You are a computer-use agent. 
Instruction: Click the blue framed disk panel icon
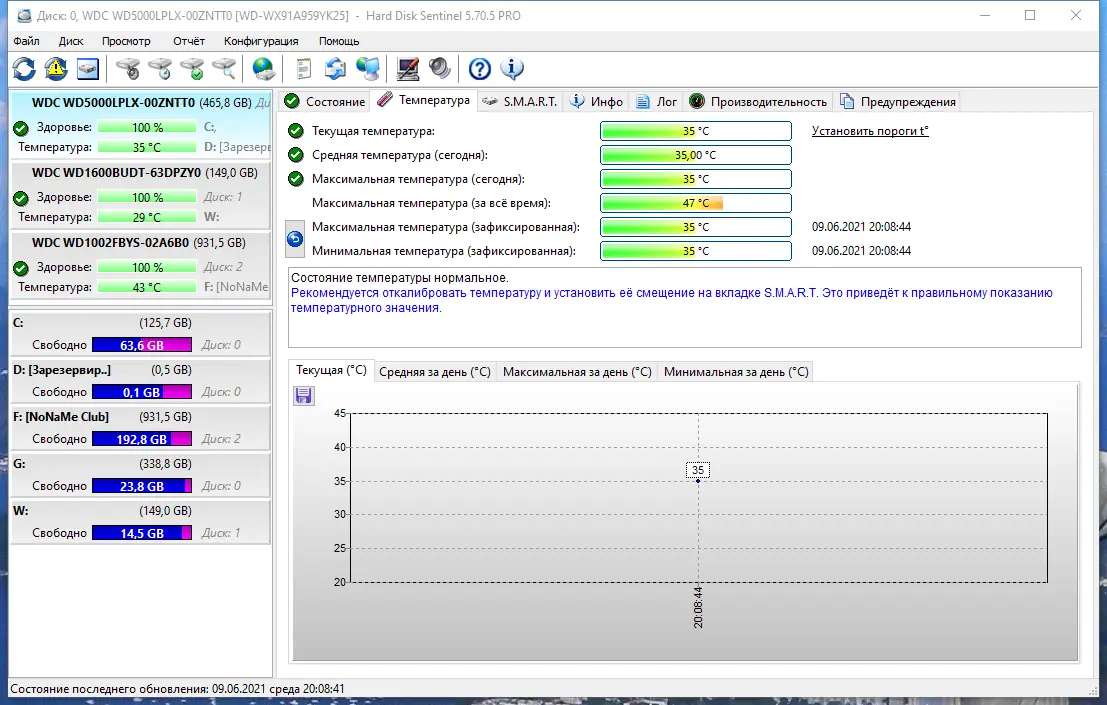coord(88,68)
